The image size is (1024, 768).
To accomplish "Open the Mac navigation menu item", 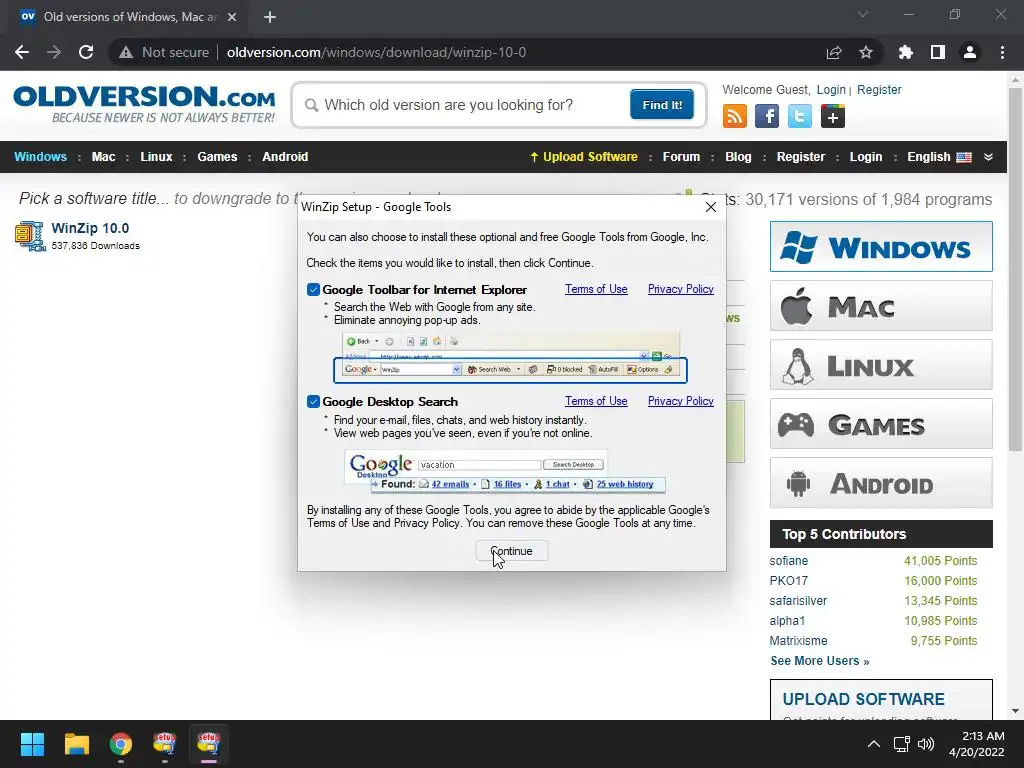I will [103, 157].
